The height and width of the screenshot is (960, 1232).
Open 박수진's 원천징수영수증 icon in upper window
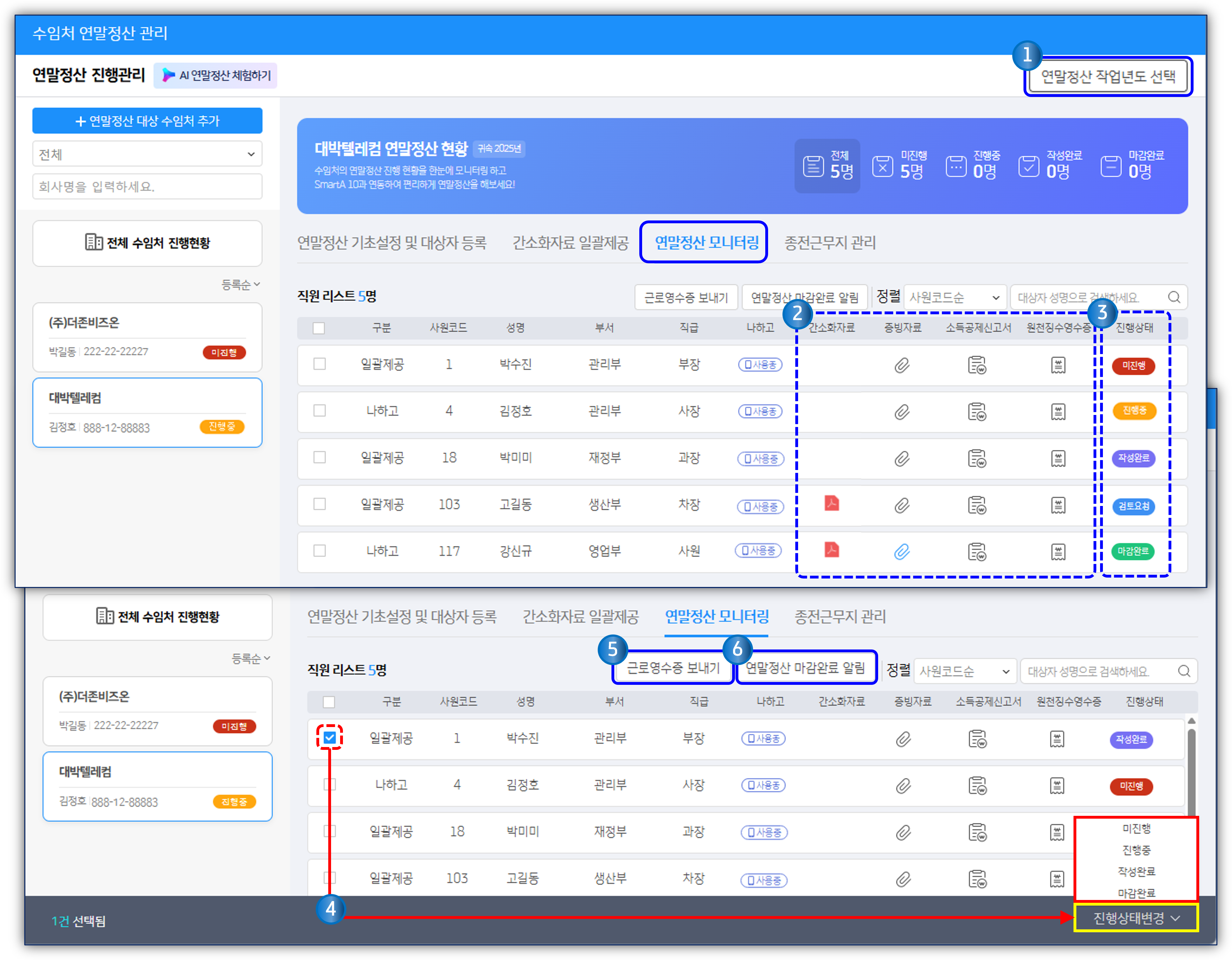[1058, 365]
